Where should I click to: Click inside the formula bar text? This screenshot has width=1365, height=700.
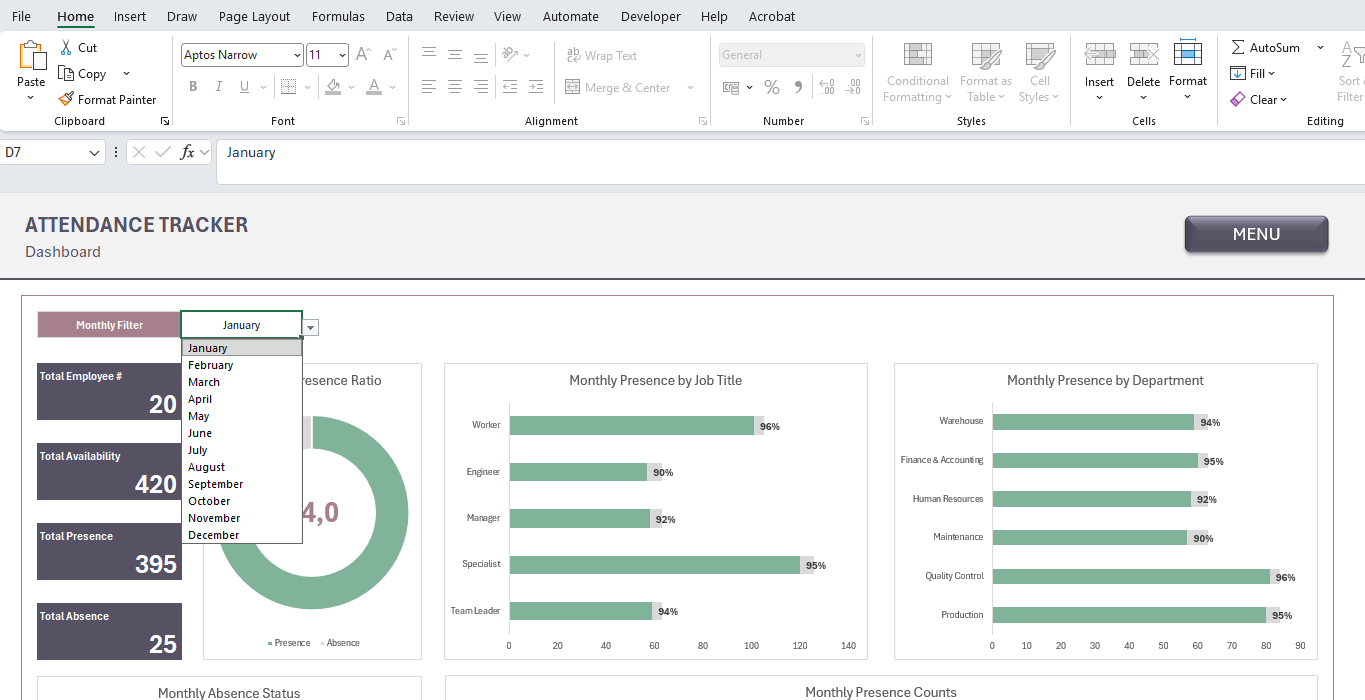point(700,153)
